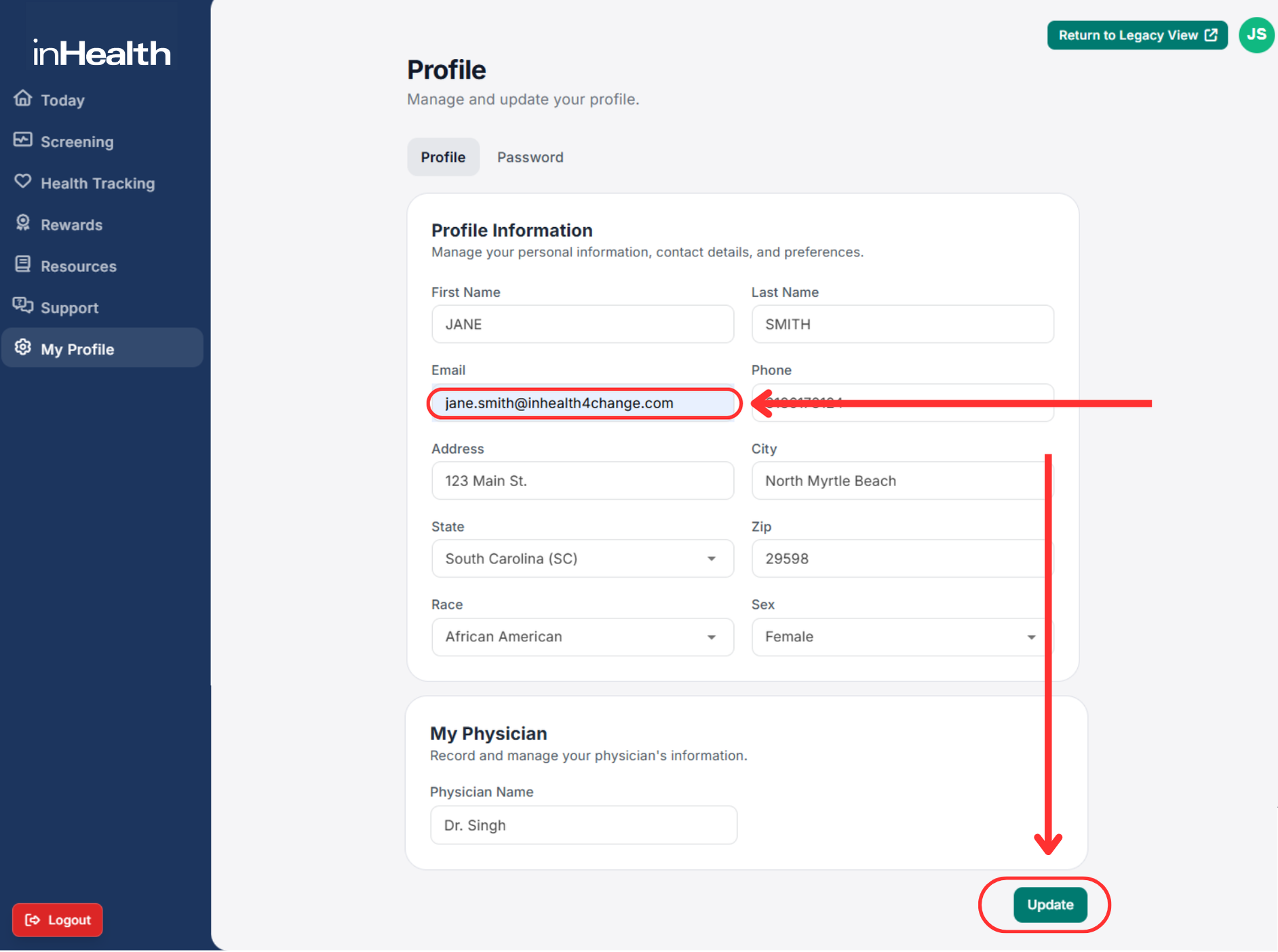Expand the Sex dropdown
The width and height of the screenshot is (1278, 952).
click(1030, 637)
